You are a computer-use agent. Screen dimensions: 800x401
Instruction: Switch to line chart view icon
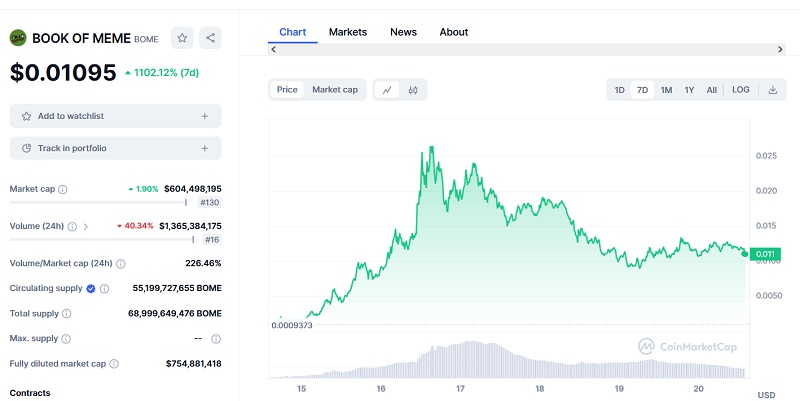tap(388, 90)
